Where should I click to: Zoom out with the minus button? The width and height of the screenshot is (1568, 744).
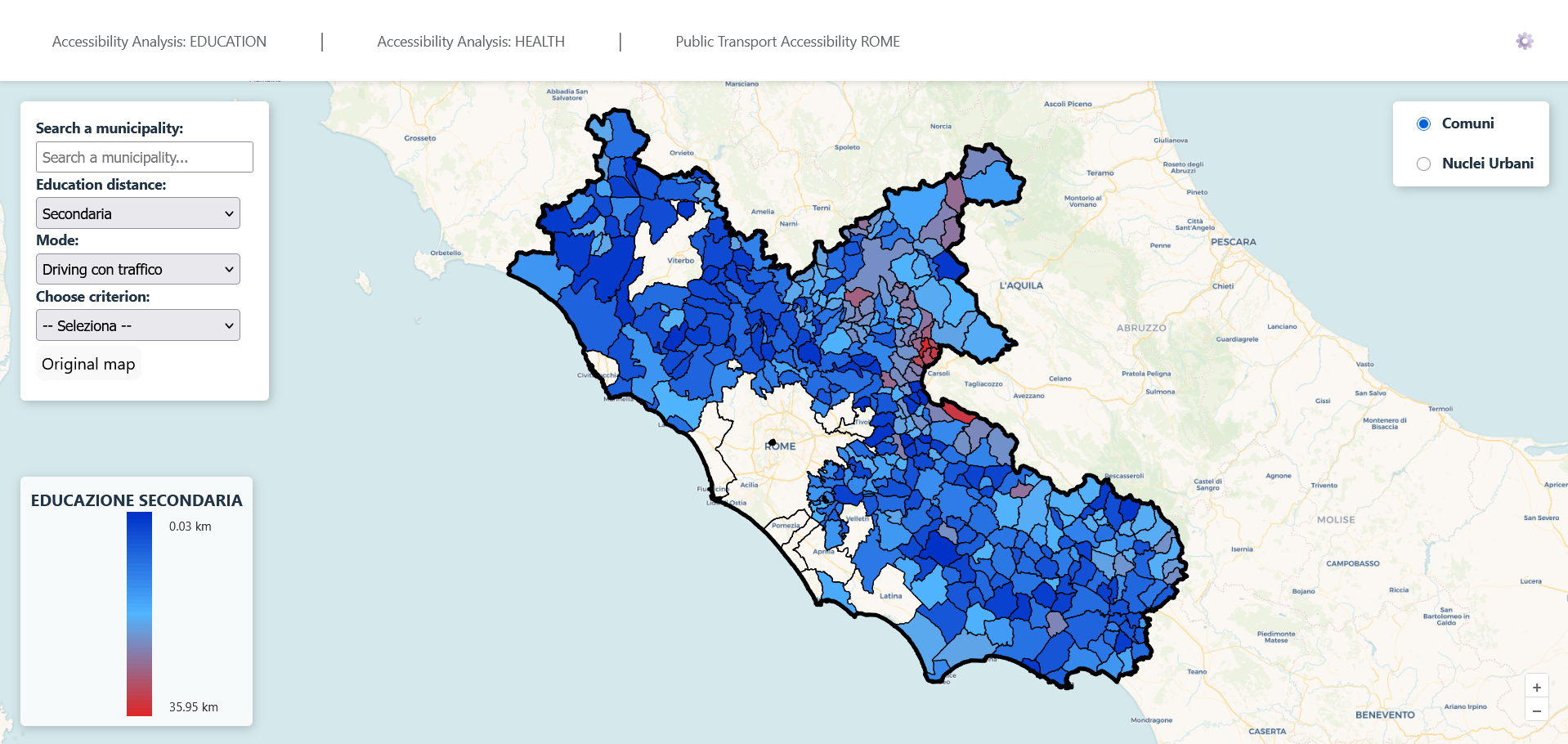1536,710
